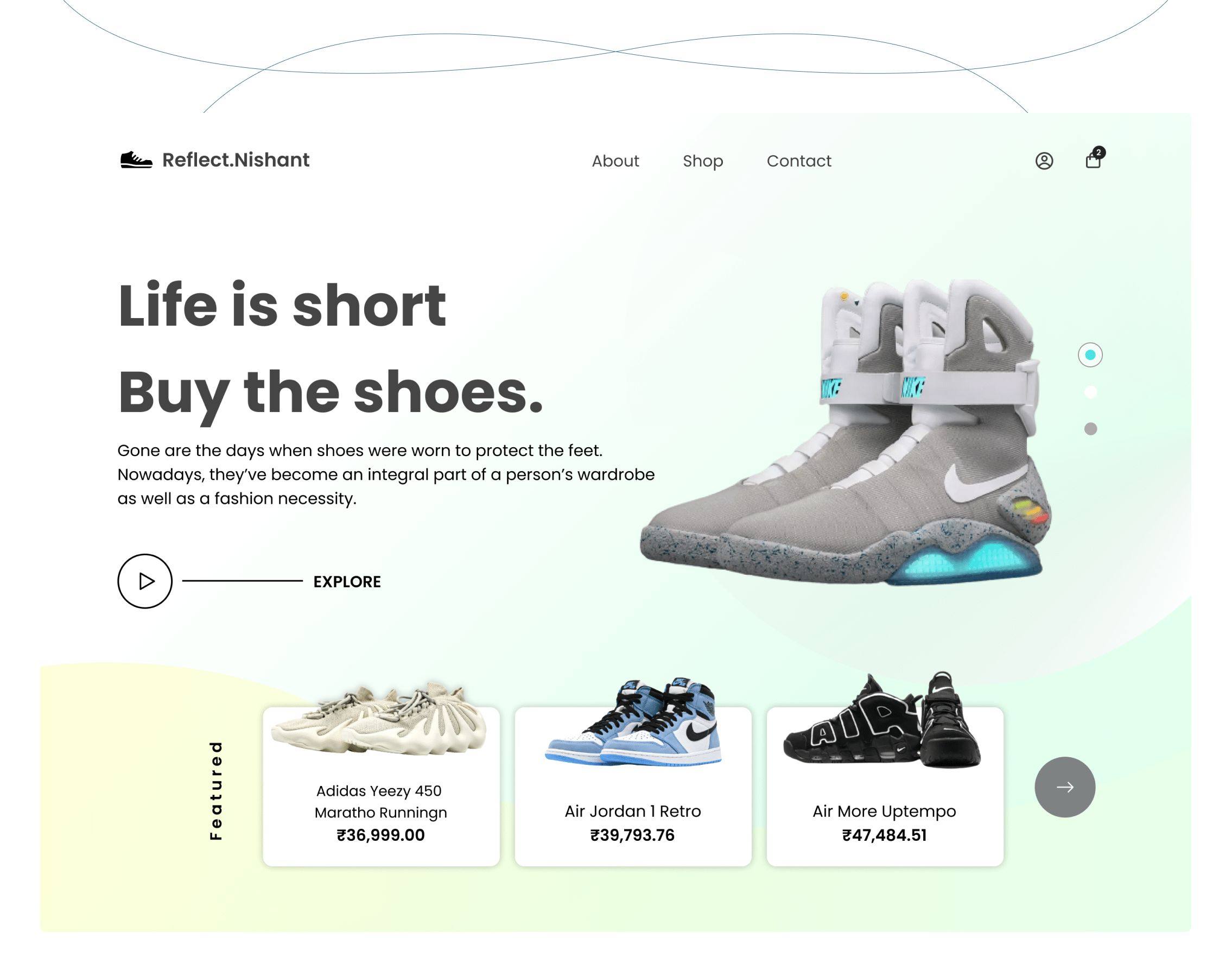Click the cart badge showing 2

point(1098,153)
